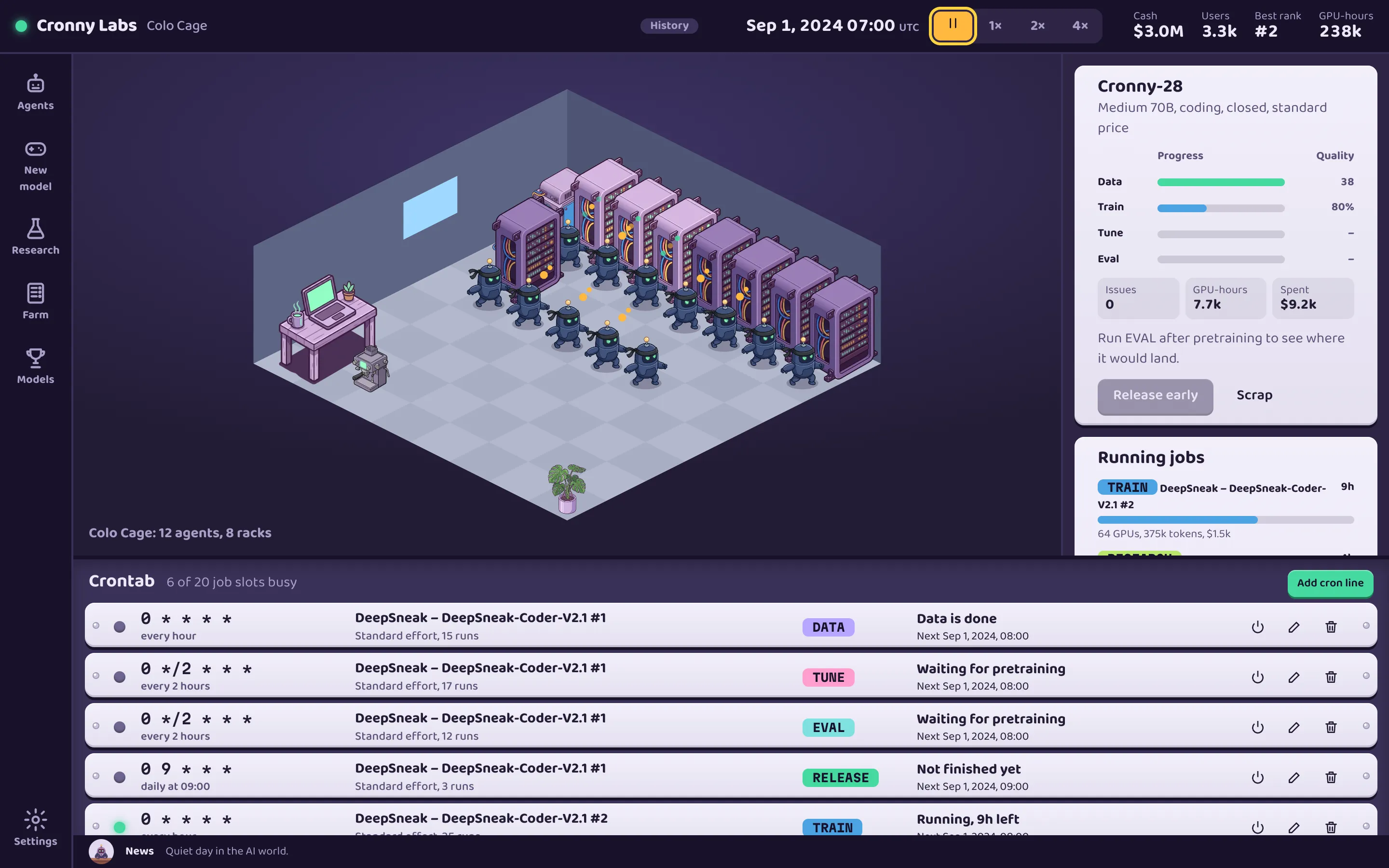Delete the TUNE cron line with trash icon
Image resolution: width=1389 pixels, height=868 pixels.
click(1331, 677)
